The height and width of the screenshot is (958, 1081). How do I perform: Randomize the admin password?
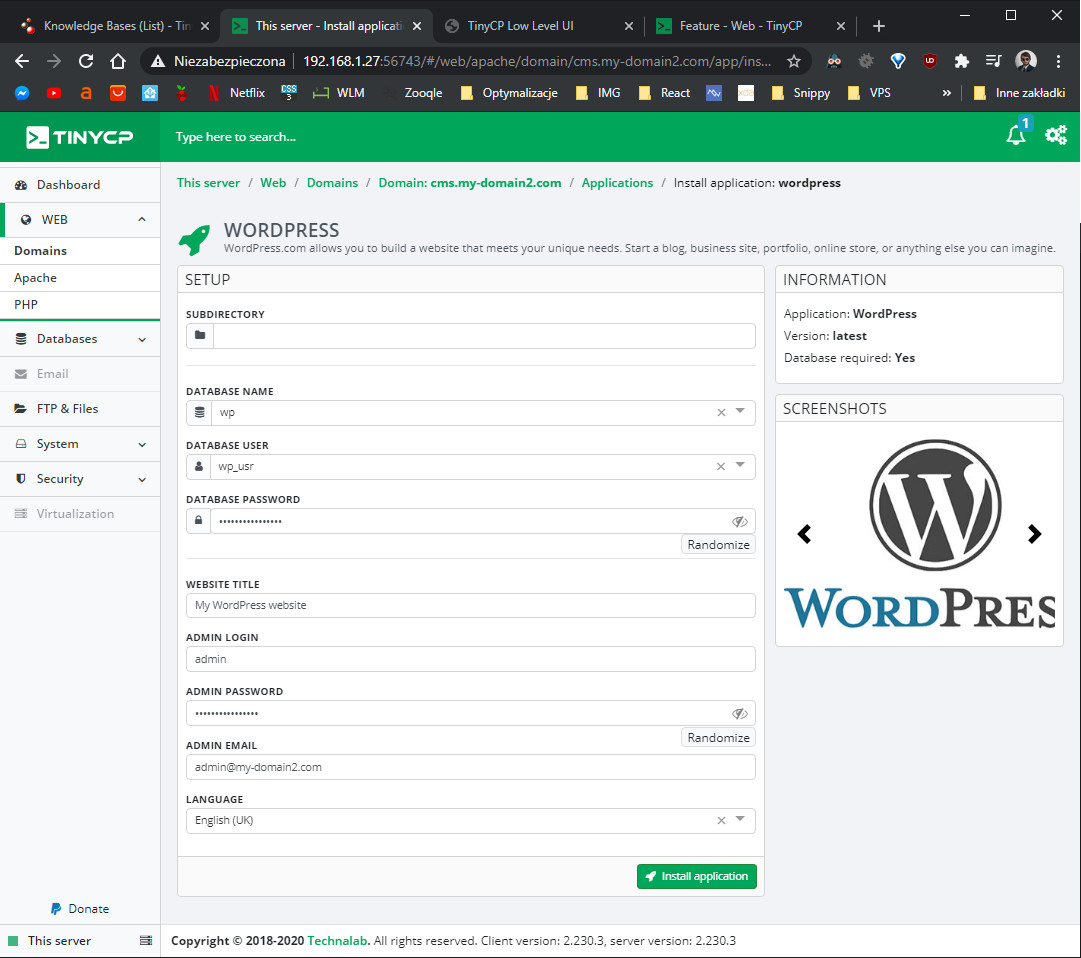point(718,737)
